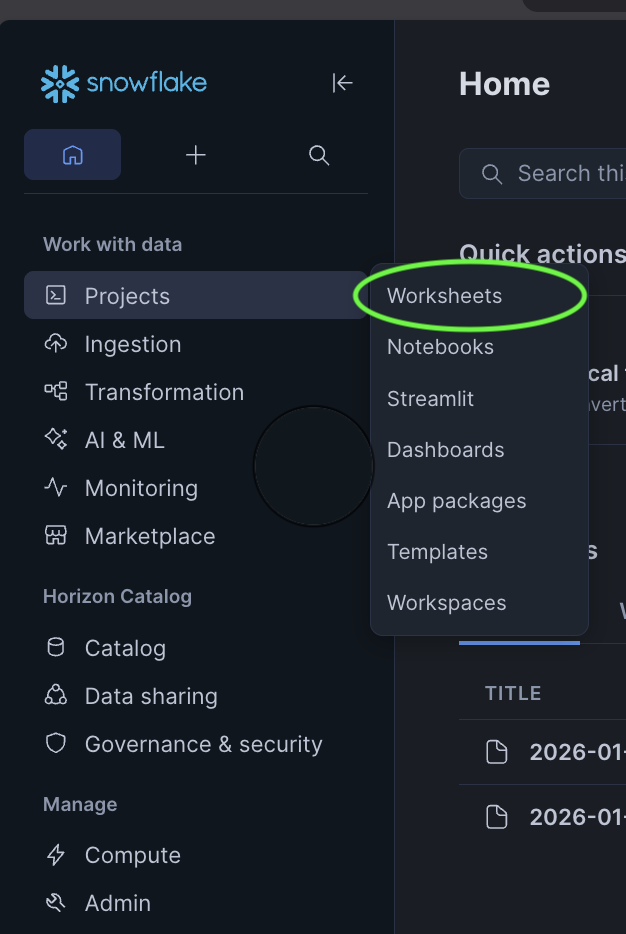
Task: Go to Governance & security
Action: 204,744
